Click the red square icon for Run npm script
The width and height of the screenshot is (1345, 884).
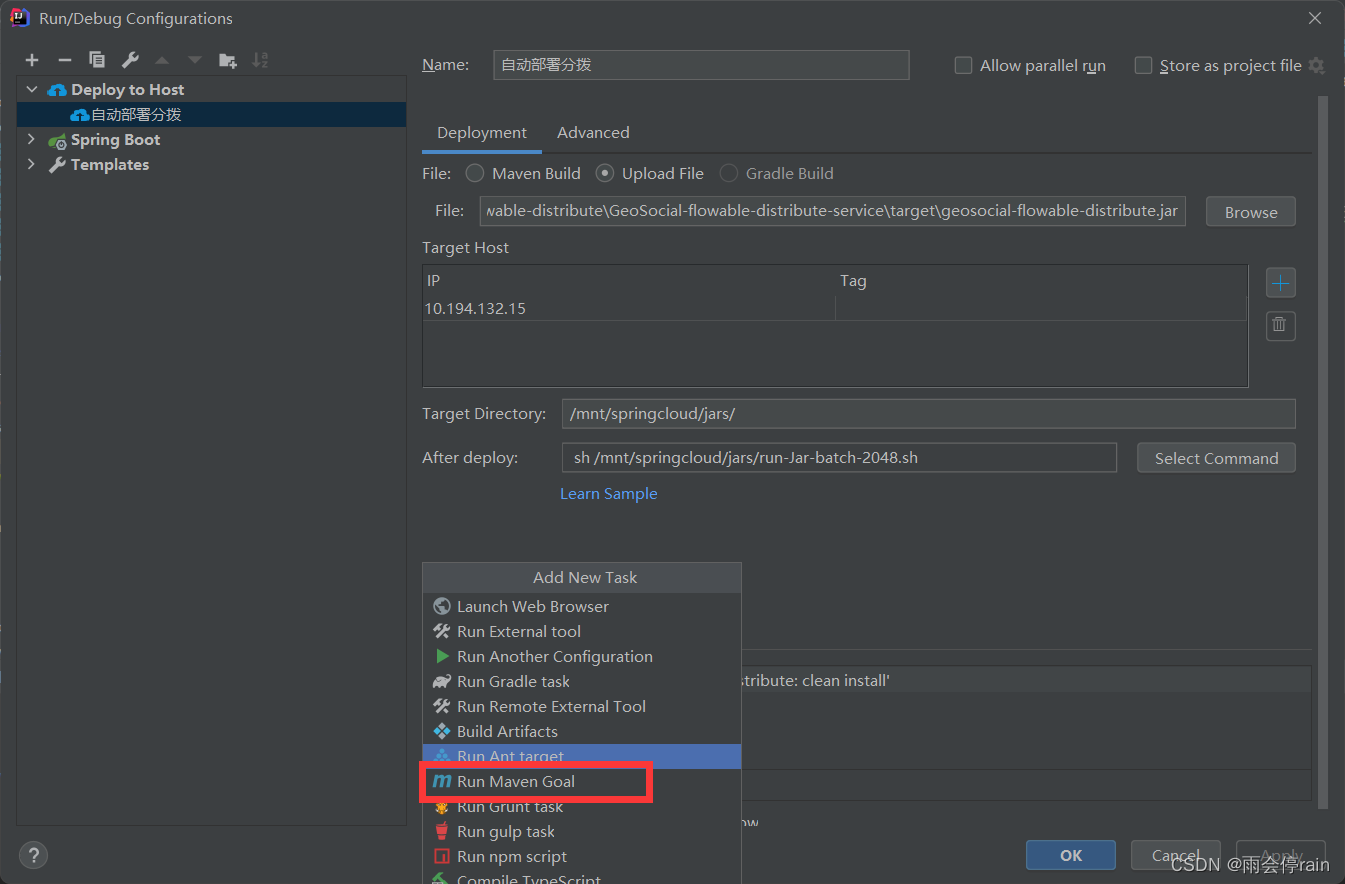tap(441, 856)
